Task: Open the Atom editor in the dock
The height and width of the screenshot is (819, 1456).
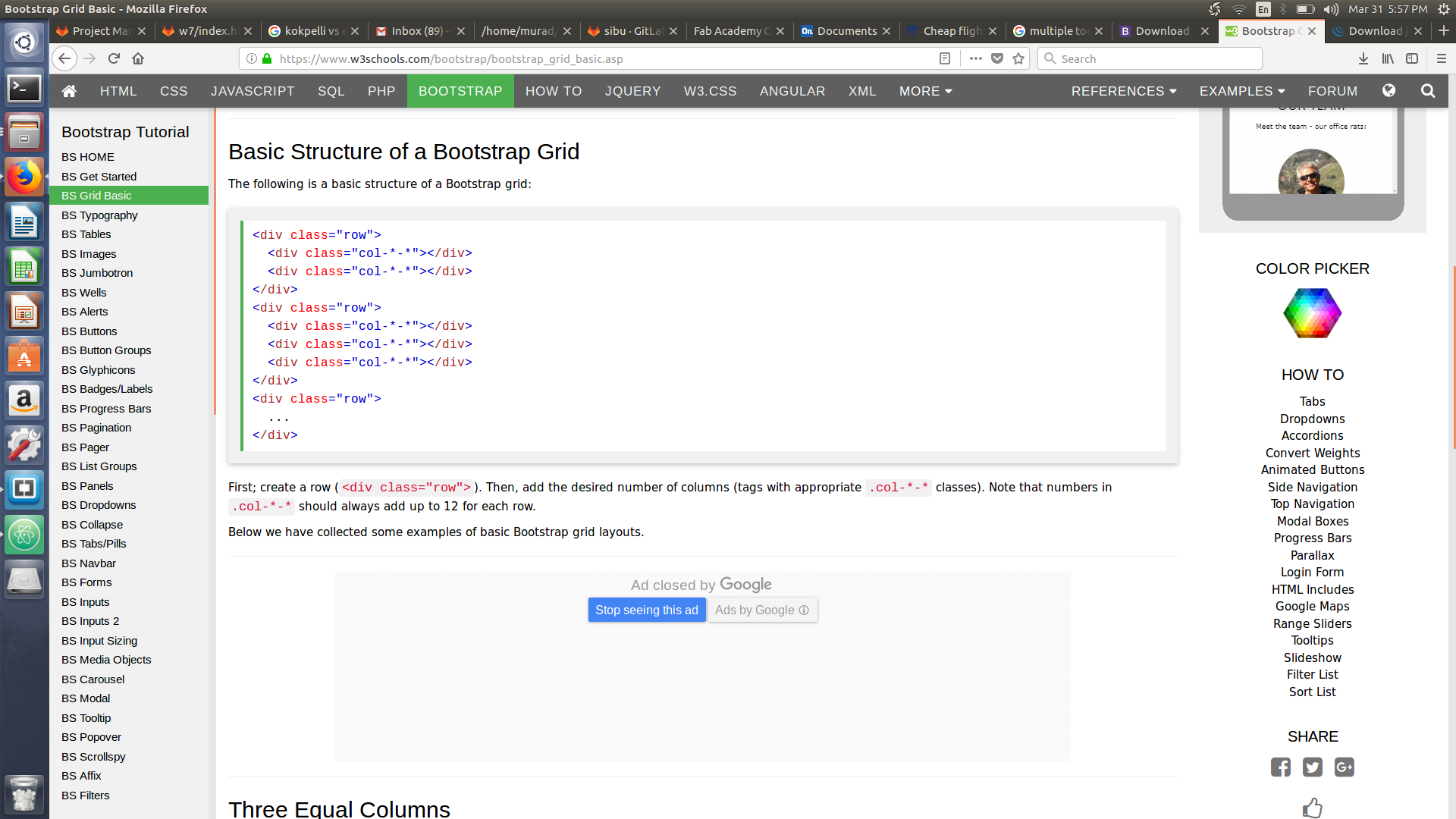Action: tap(24, 534)
